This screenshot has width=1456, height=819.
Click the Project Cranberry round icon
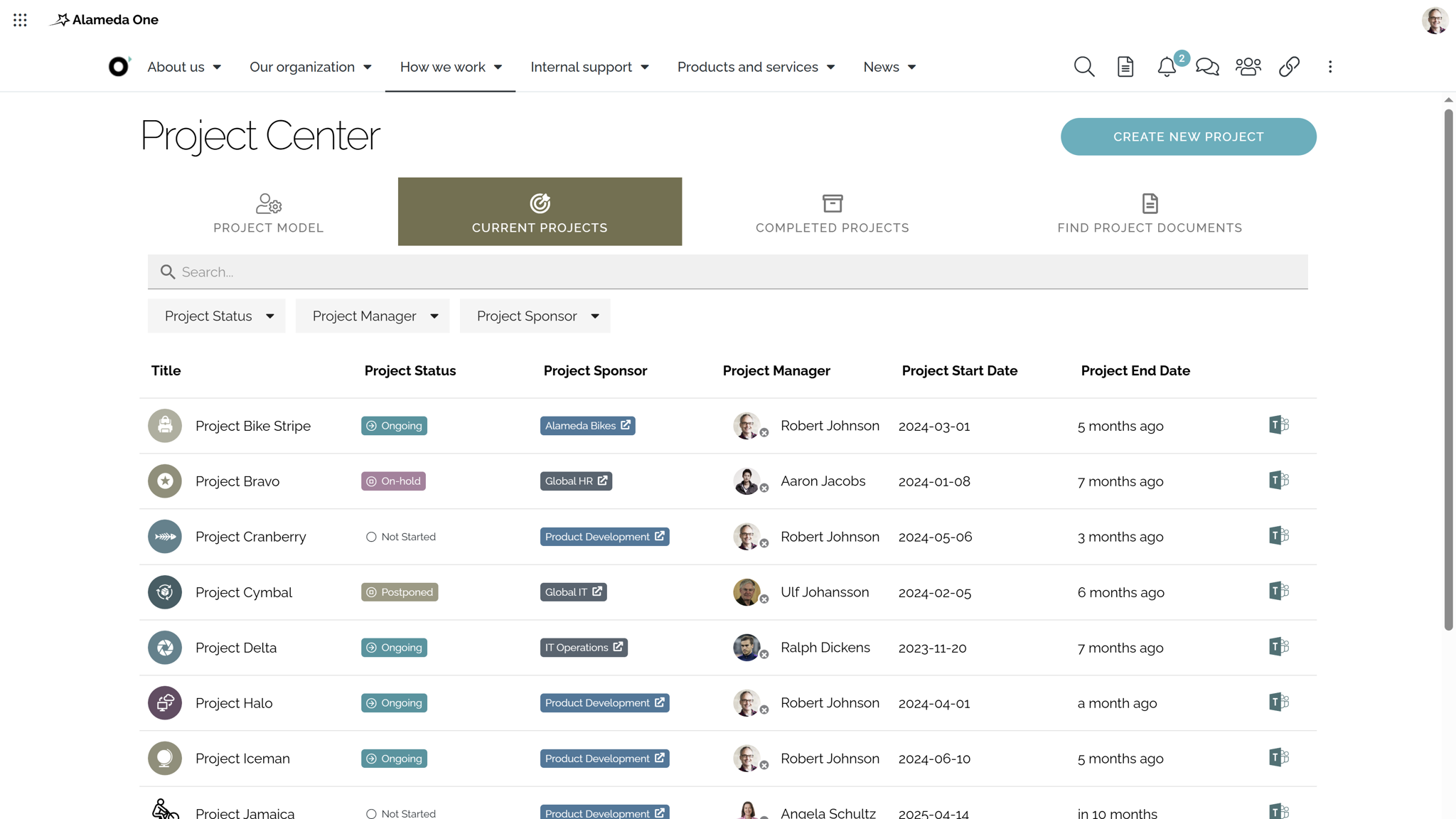pyautogui.click(x=165, y=537)
